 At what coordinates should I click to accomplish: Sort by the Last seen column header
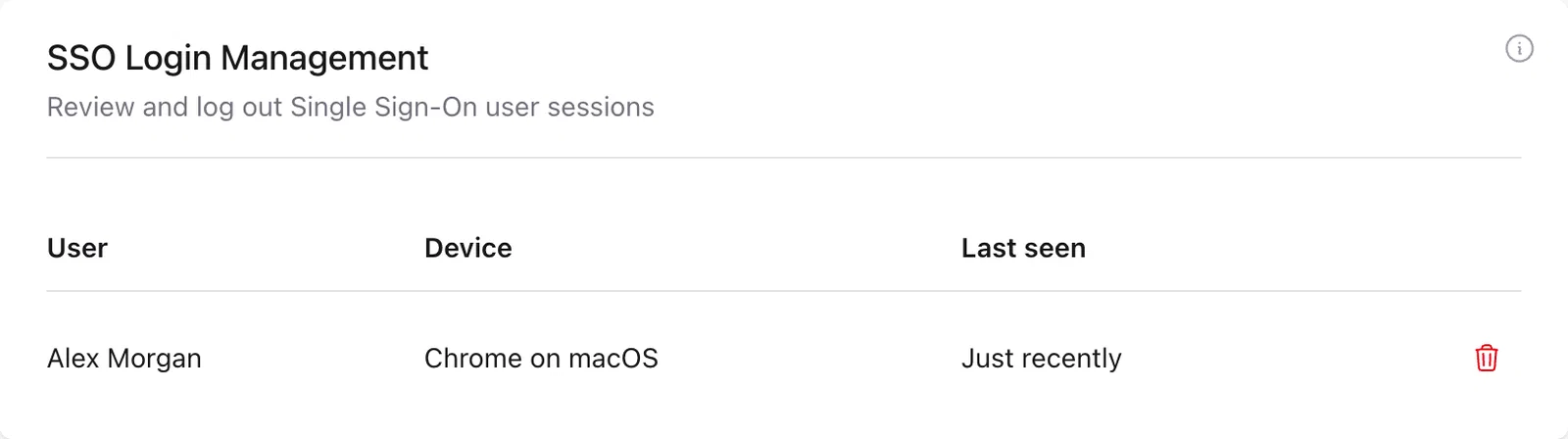pyautogui.click(x=1023, y=248)
